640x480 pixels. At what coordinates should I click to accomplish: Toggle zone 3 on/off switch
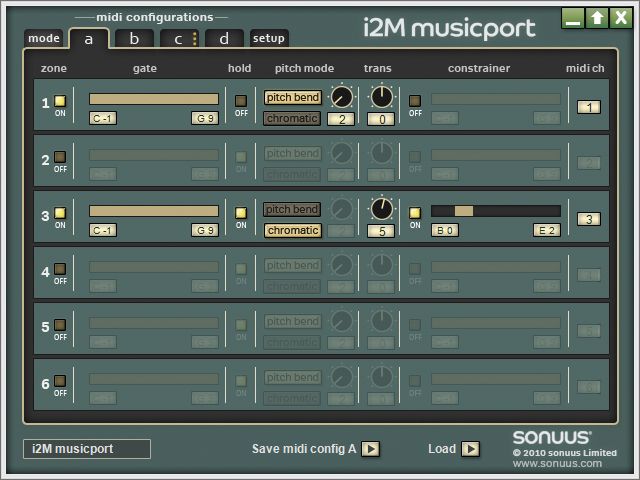click(x=60, y=213)
